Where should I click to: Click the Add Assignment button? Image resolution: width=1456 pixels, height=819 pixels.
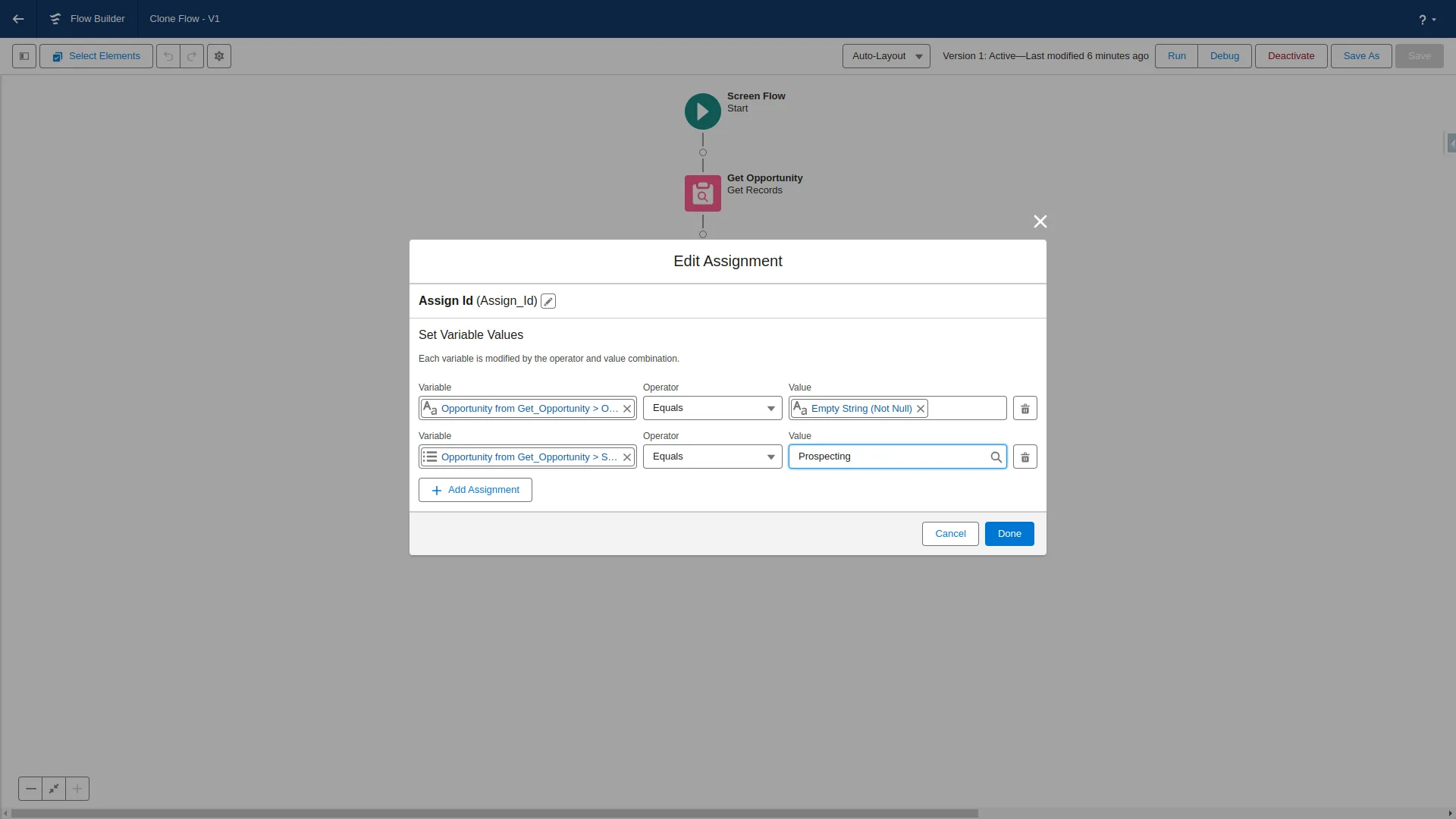tap(475, 490)
